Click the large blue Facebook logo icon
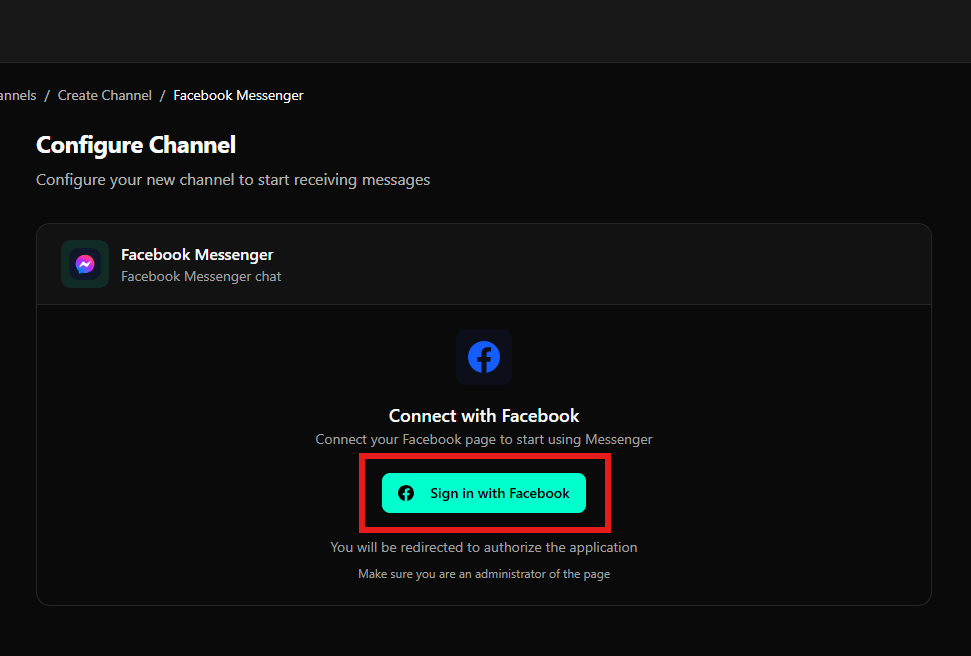 coord(484,357)
